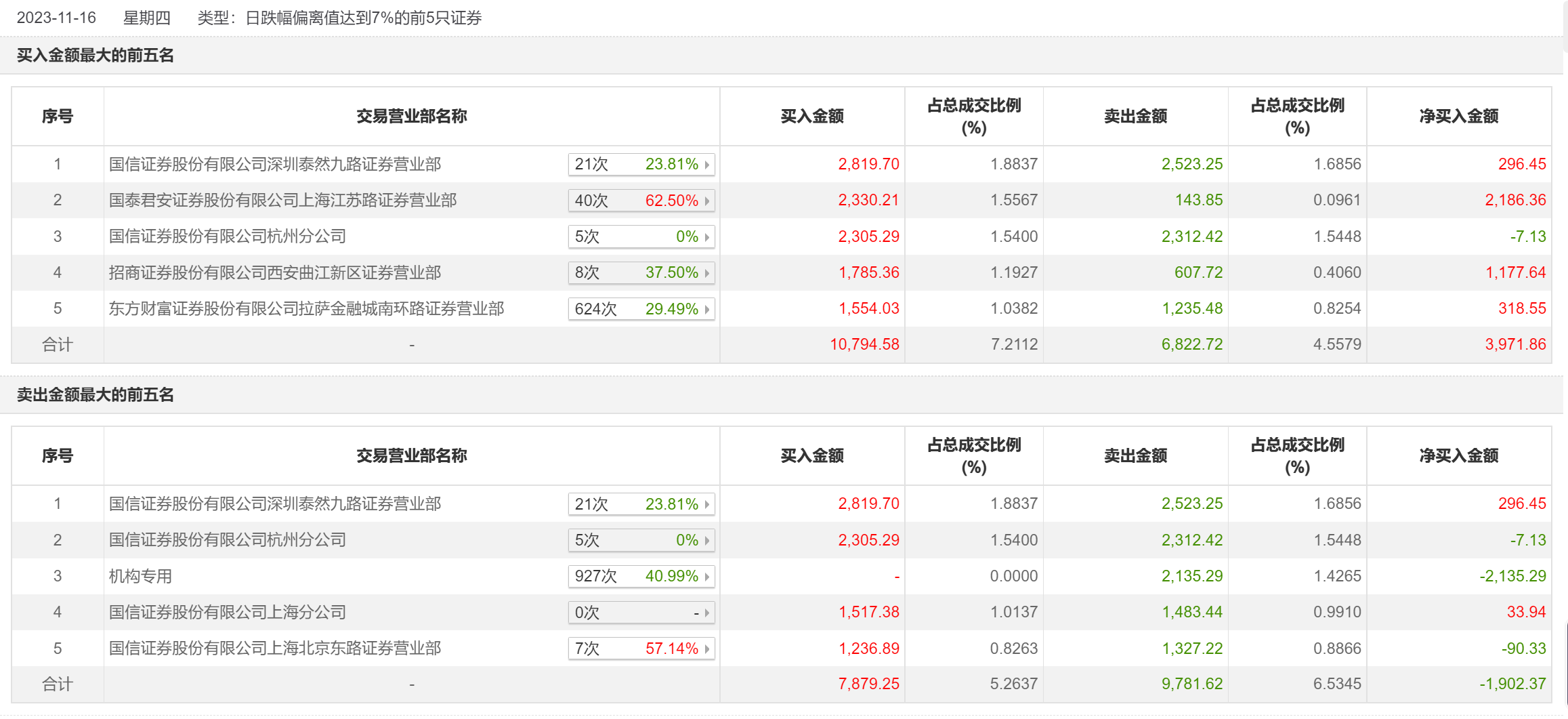Select buy amount 1,517.38
Image resolution: width=1568 pixels, height=719 pixels.
(869, 613)
